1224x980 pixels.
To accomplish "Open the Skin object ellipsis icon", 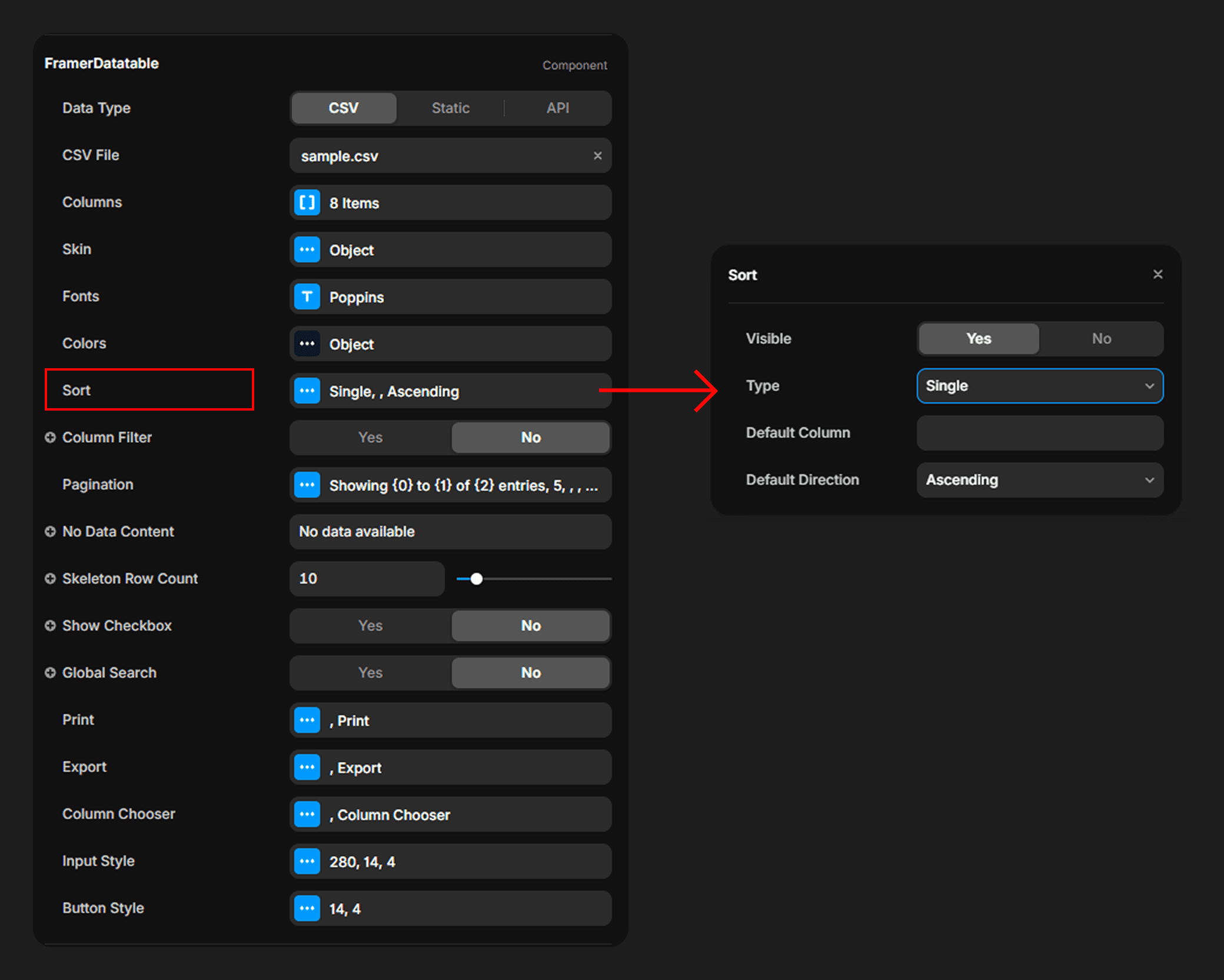I will (x=307, y=249).
